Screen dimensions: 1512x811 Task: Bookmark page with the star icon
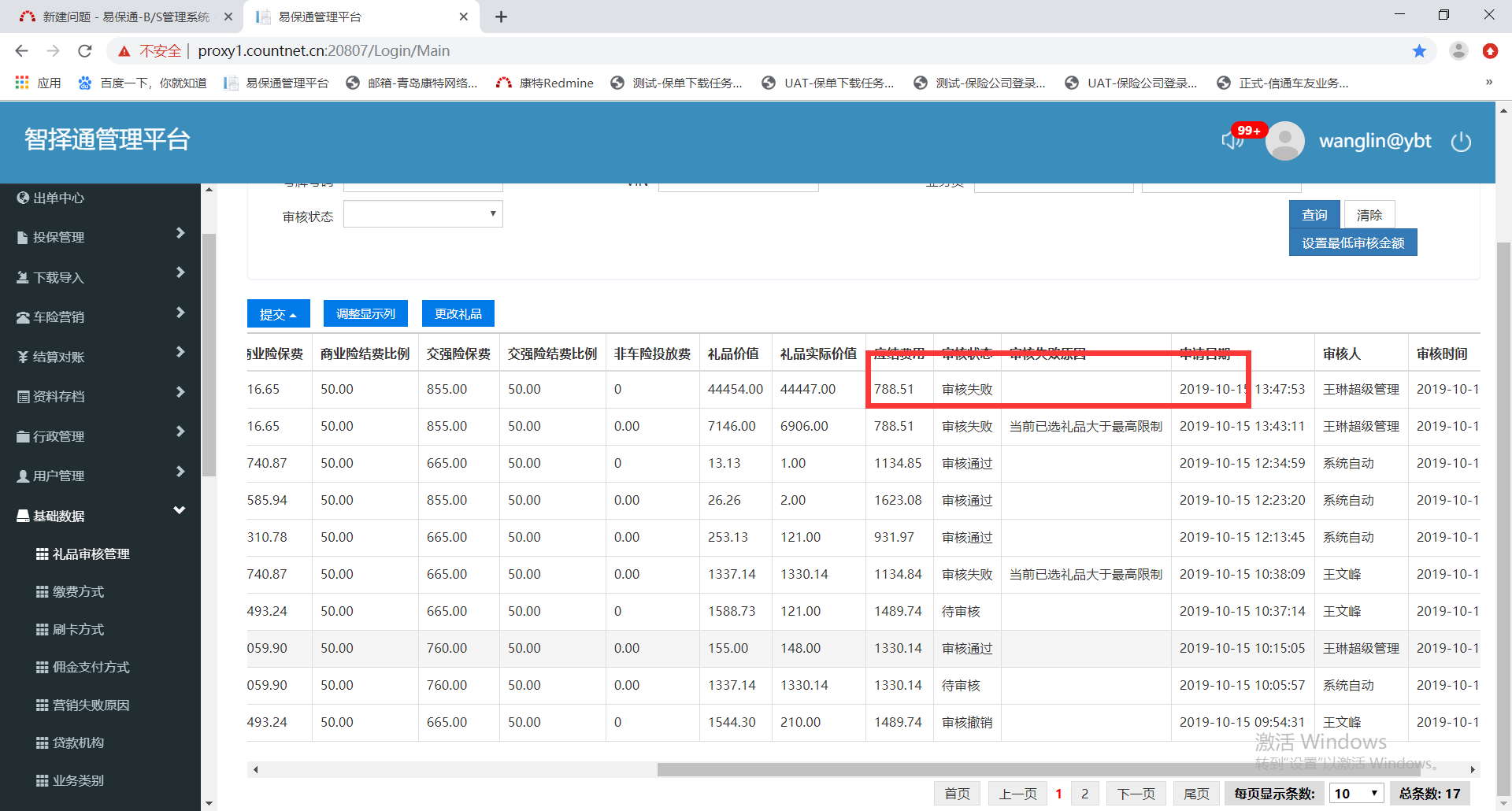click(x=1419, y=51)
